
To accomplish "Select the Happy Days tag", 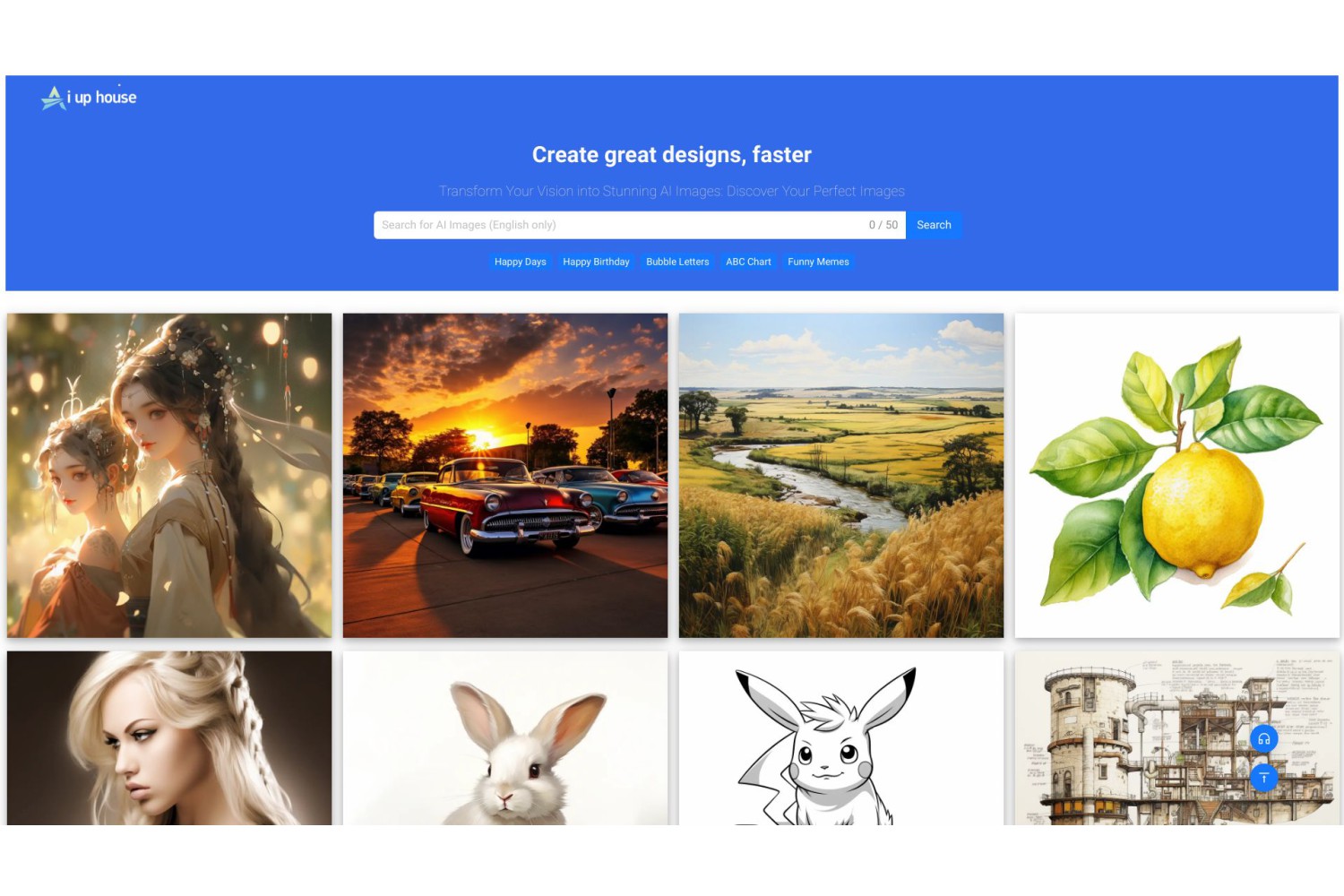I will pos(521,262).
